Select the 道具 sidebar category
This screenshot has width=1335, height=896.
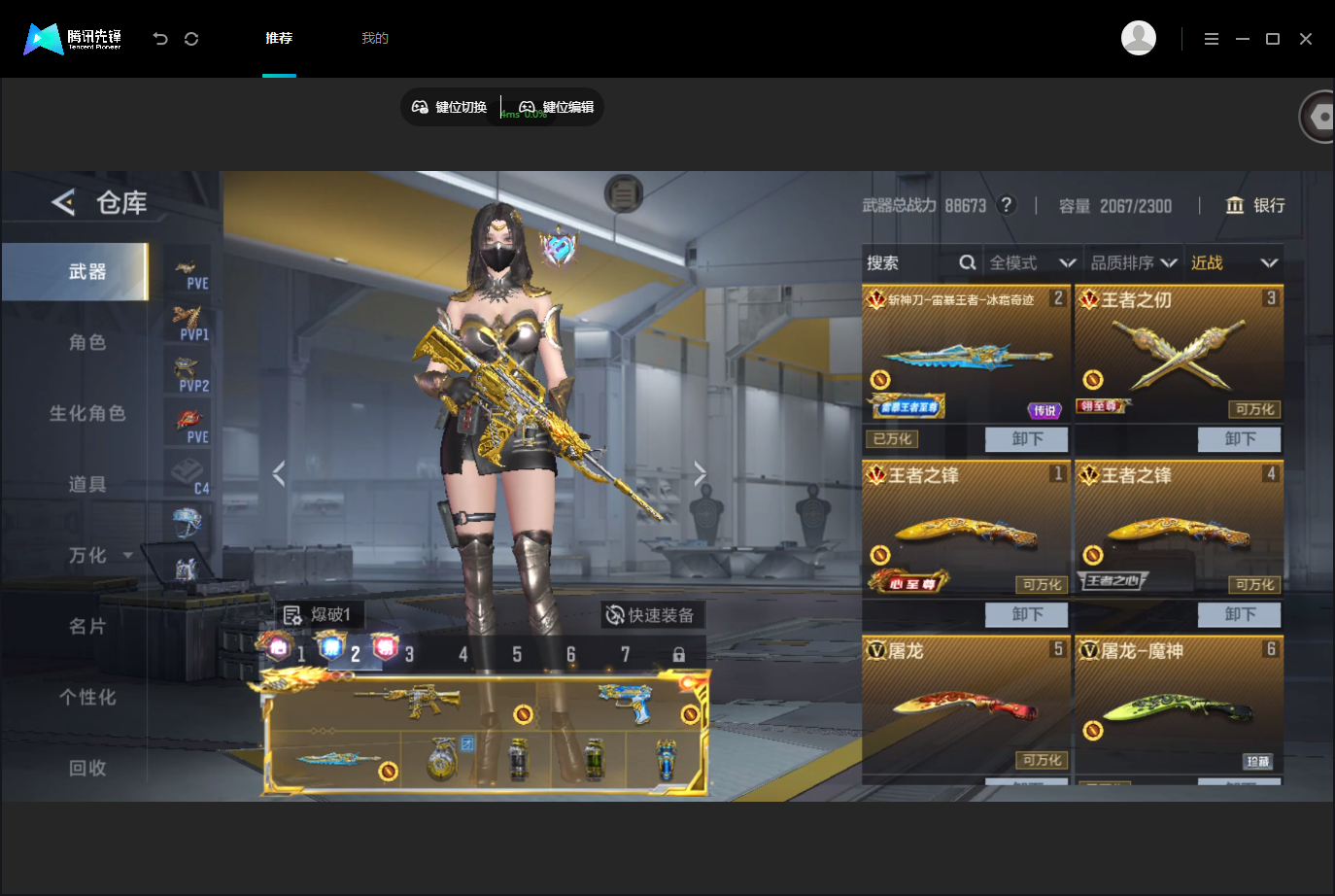[86, 484]
